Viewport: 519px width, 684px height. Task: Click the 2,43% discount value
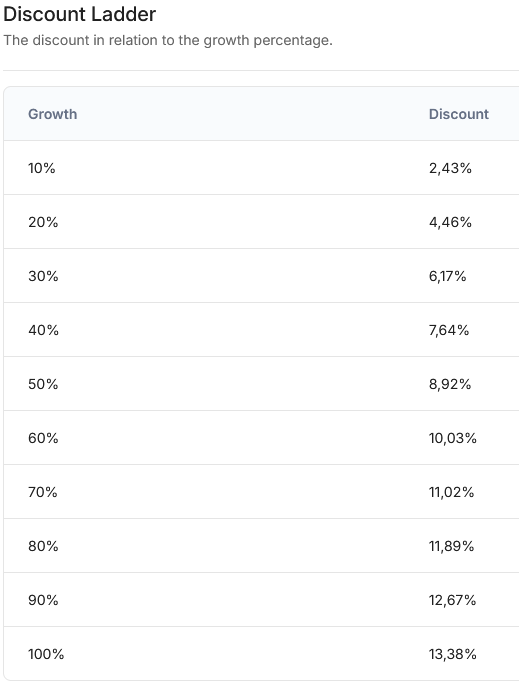click(x=450, y=168)
